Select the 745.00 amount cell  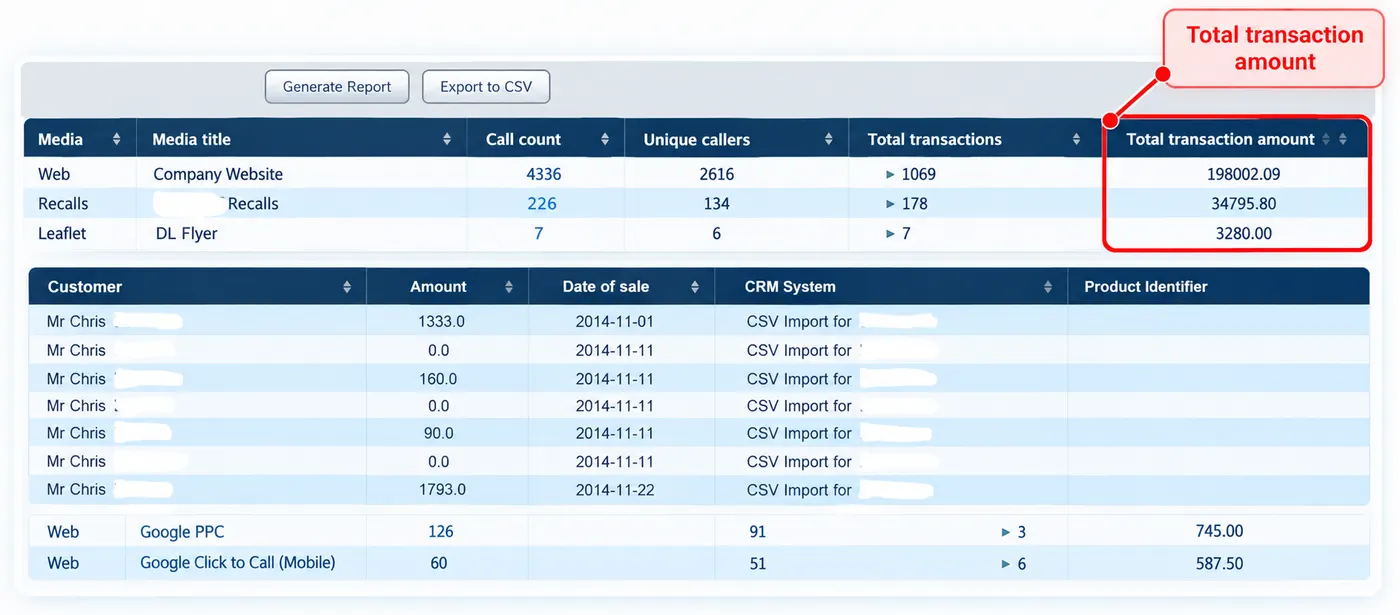pos(1219,532)
